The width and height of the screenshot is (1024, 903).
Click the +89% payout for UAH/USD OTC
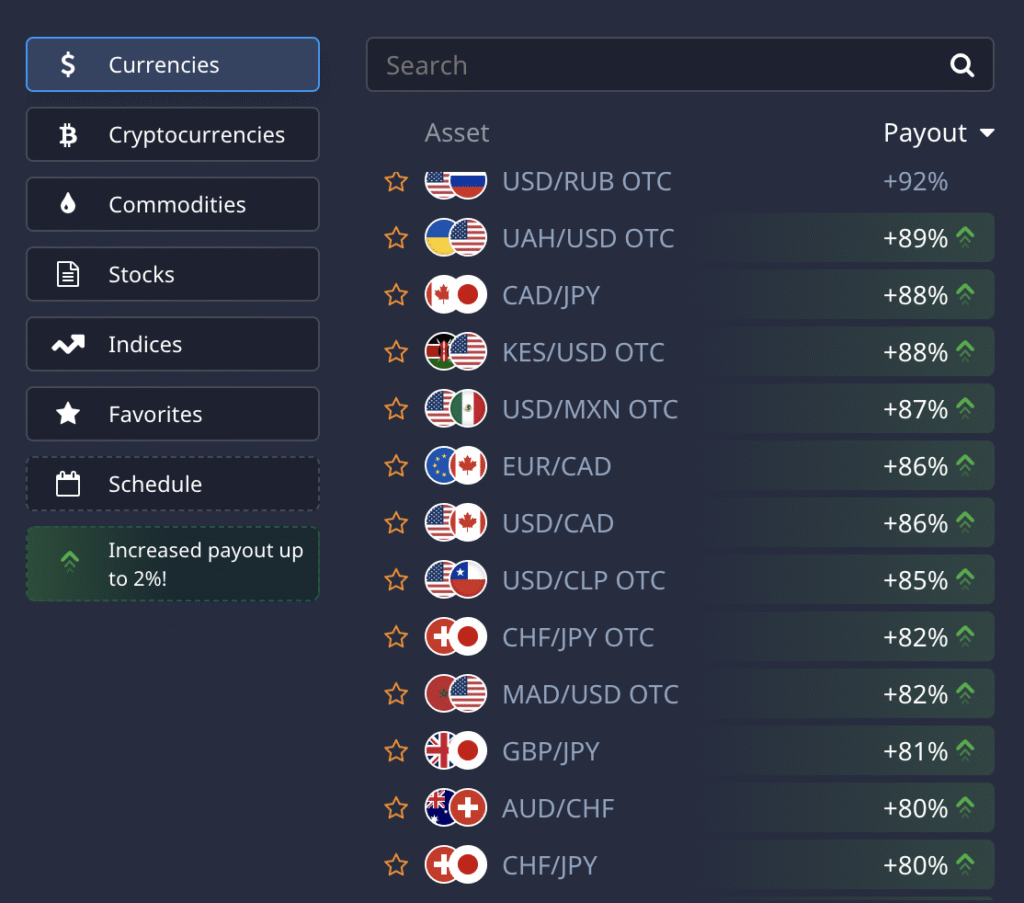coord(915,239)
